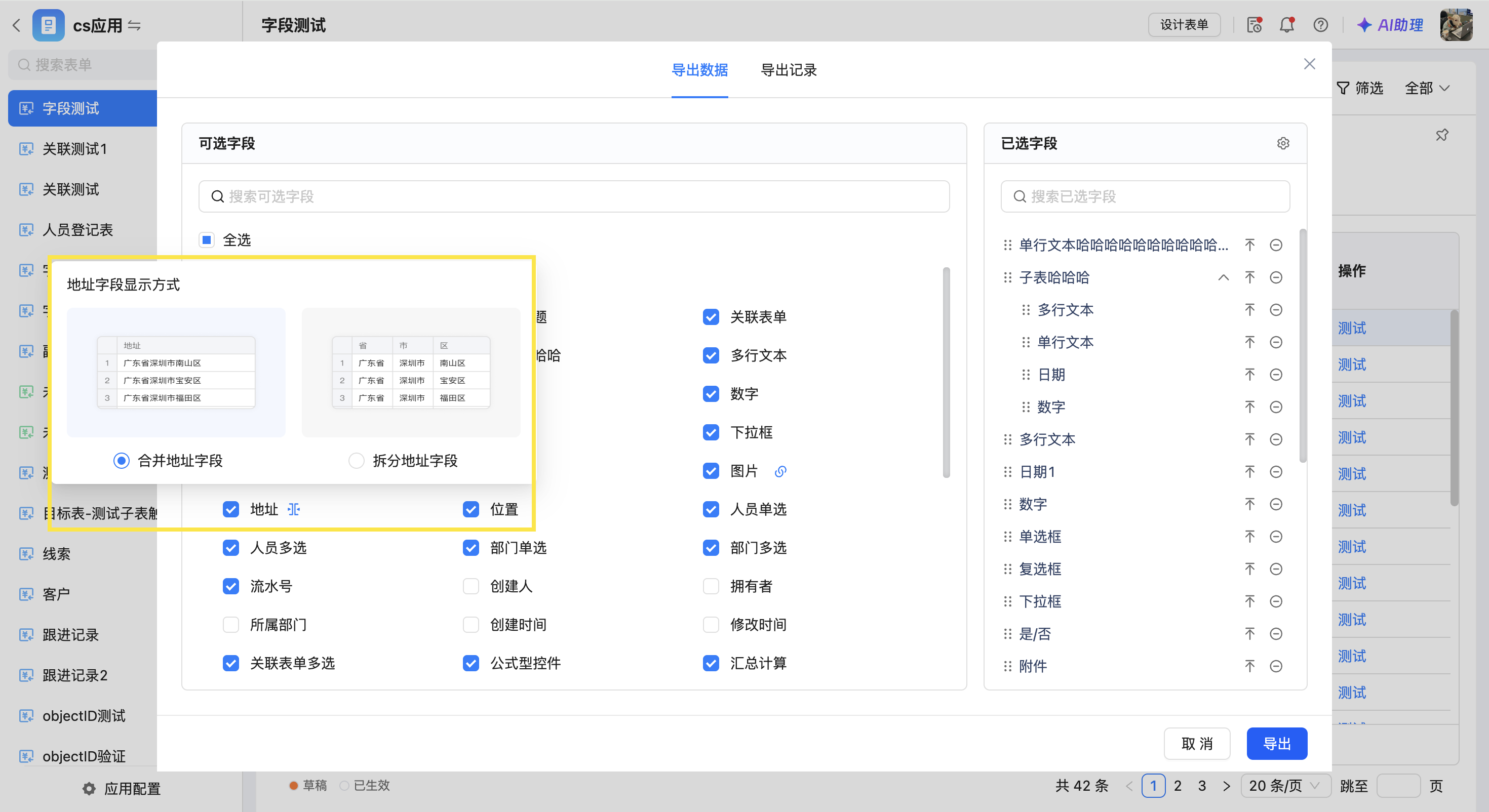This screenshot has height=812, width=1489.
Task: Move 单行文本哈哈哈 field to top
Action: 1250,245
